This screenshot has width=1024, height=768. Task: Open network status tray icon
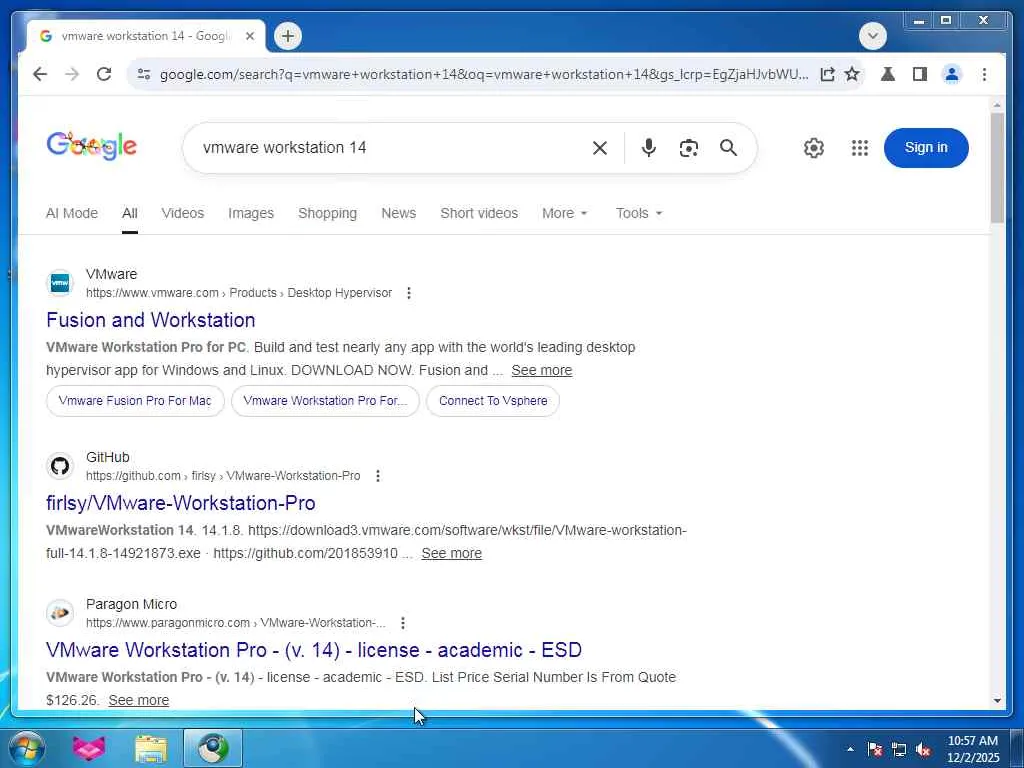[899, 750]
